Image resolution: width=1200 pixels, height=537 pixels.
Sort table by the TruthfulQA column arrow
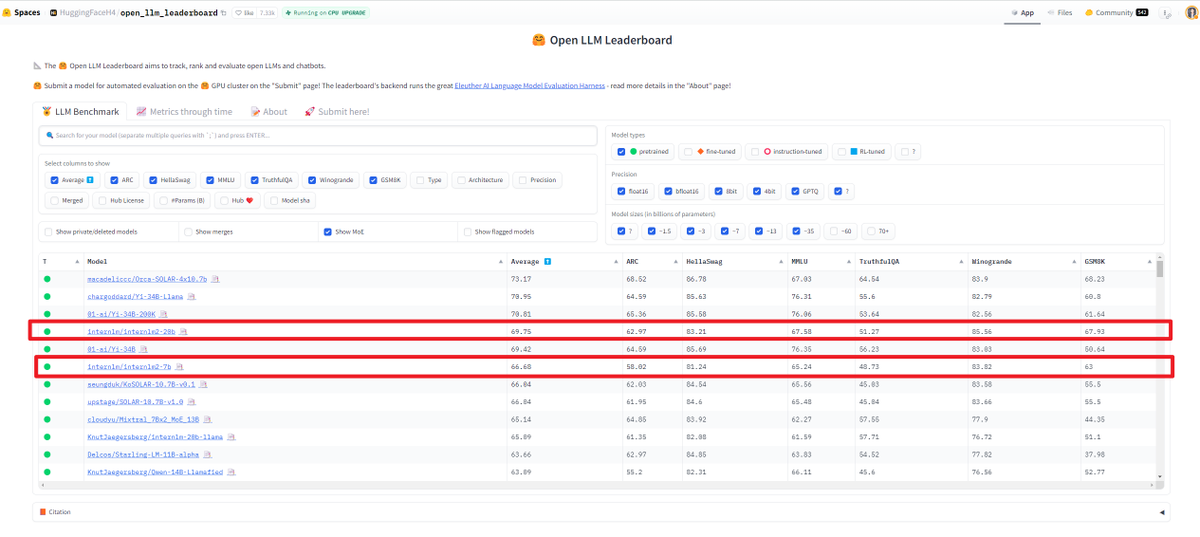(x=963, y=261)
